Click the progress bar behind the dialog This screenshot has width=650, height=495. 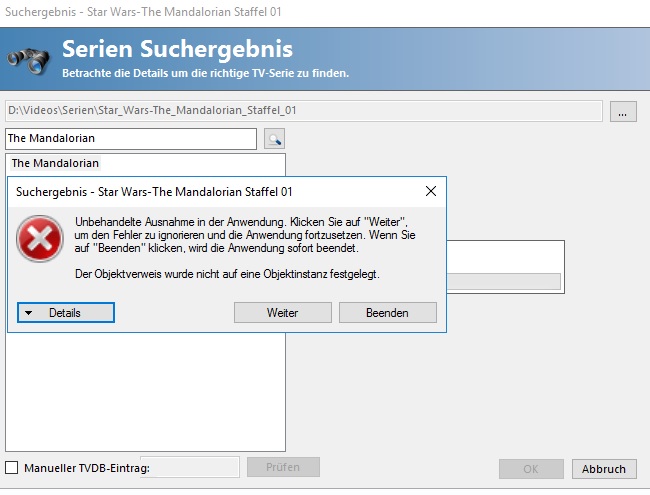coord(504,281)
